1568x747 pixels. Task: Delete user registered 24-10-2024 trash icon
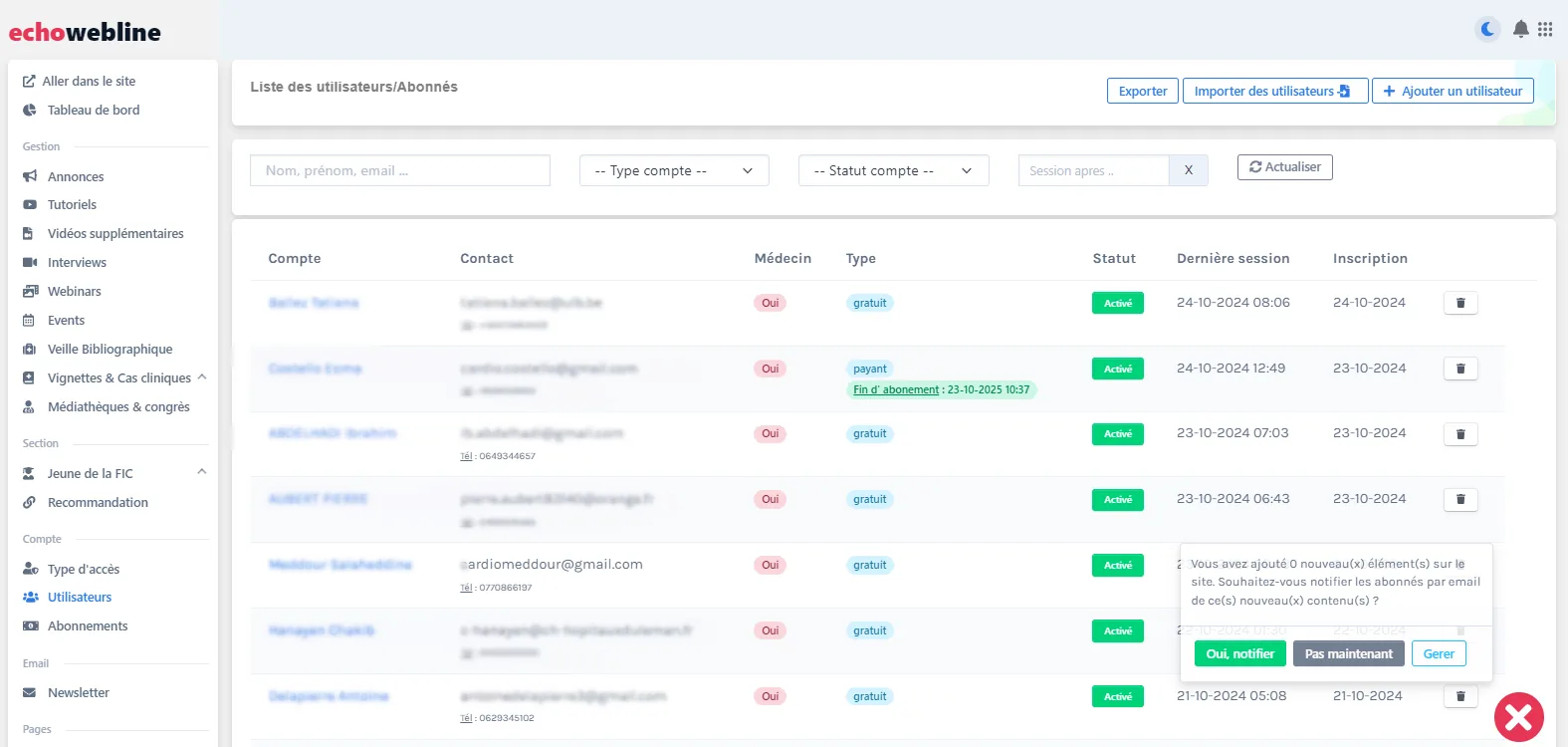pos(1460,303)
